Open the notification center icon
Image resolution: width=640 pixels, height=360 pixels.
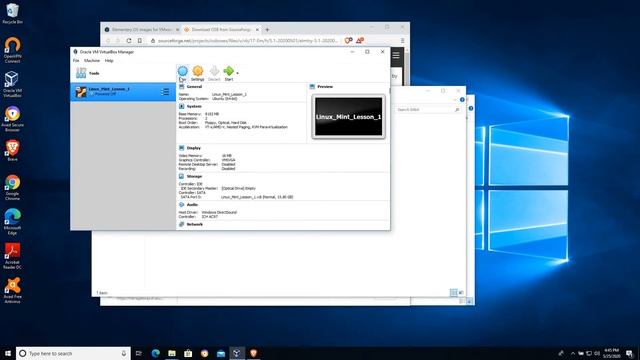click(630, 353)
